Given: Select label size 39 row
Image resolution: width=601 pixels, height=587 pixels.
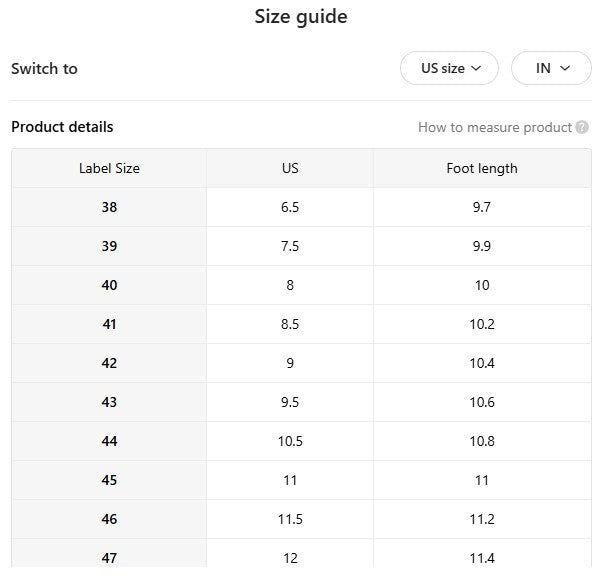Looking at the screenshot, I should pyautogui.click(x=109, y=246).
